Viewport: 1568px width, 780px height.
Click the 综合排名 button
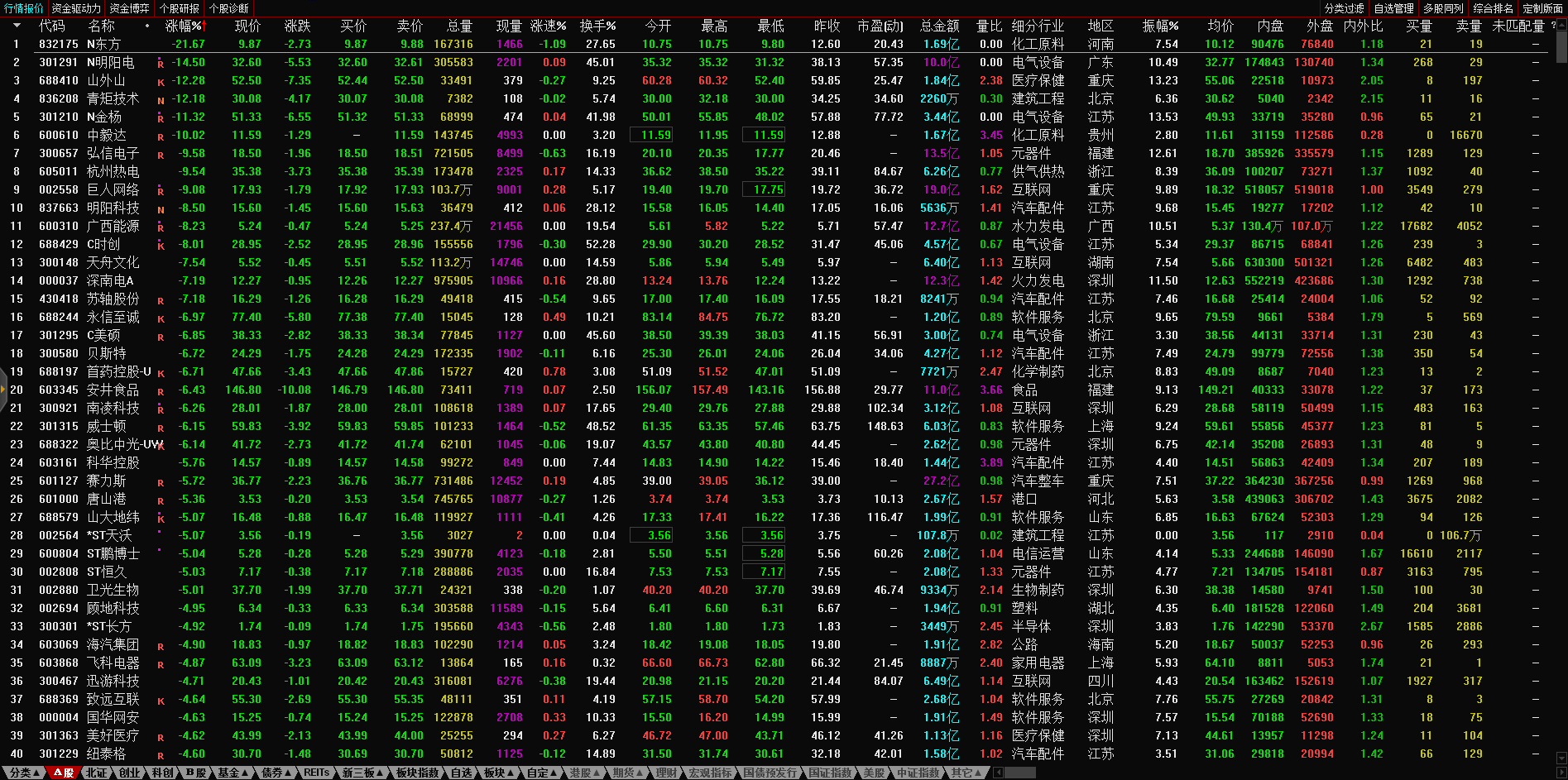1493,8
